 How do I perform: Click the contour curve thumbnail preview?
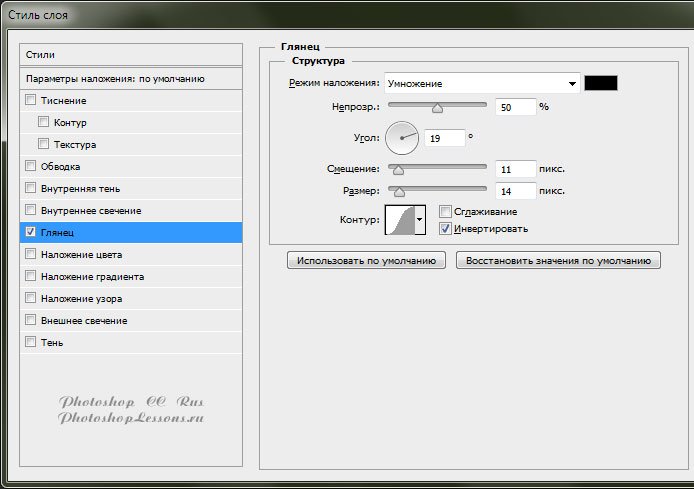399,219
